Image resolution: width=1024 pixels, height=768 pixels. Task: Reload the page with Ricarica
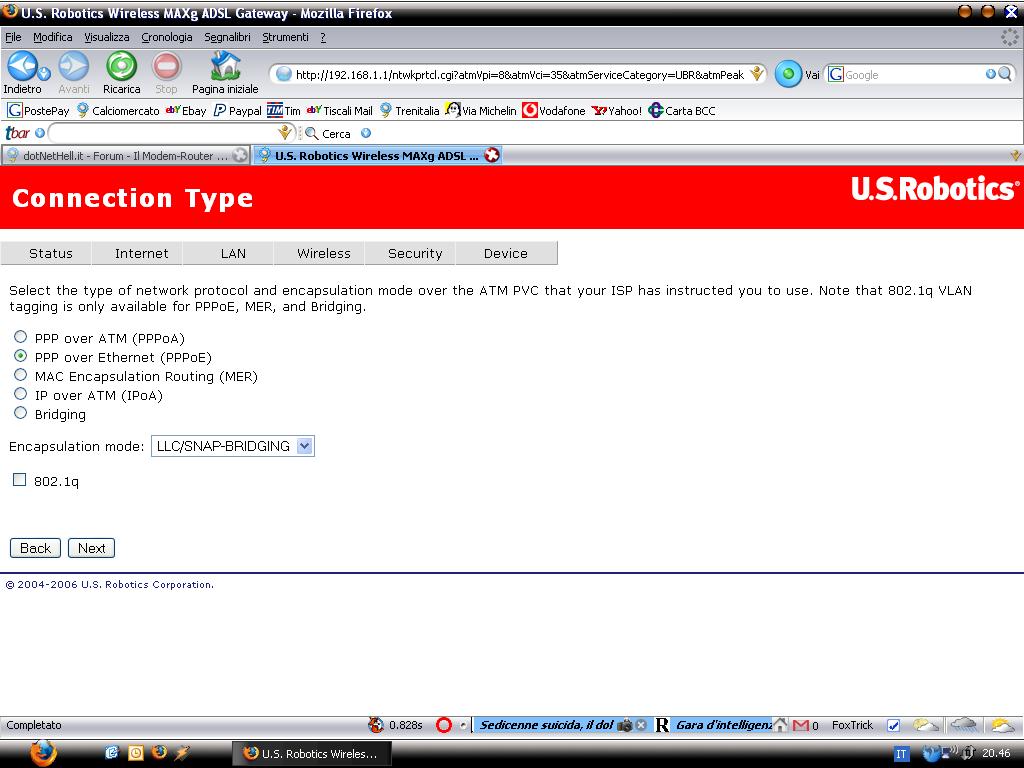pos(121,65)
